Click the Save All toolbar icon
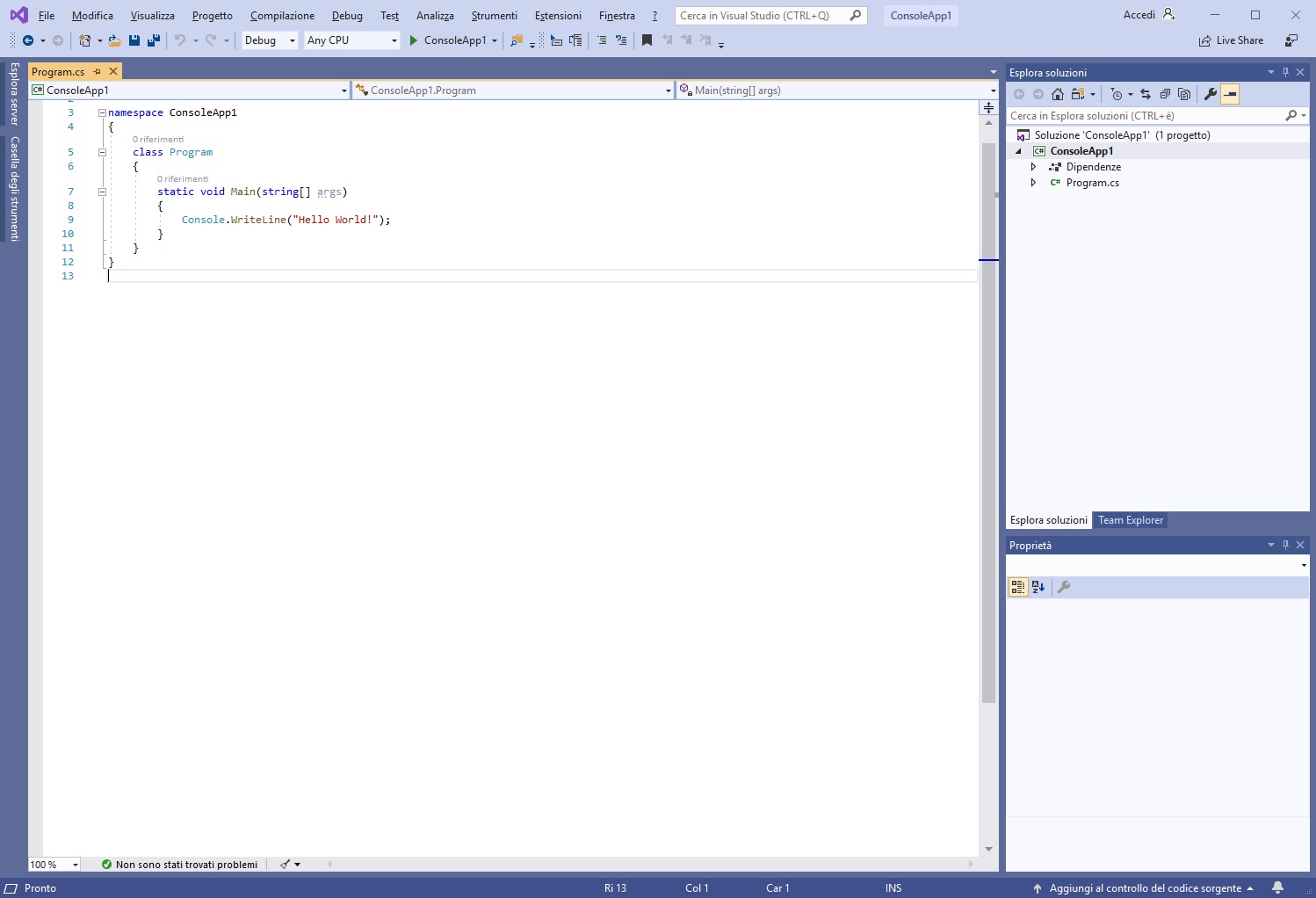The height and width of the screenshot is (898, 1316). (x=154, y=40)
